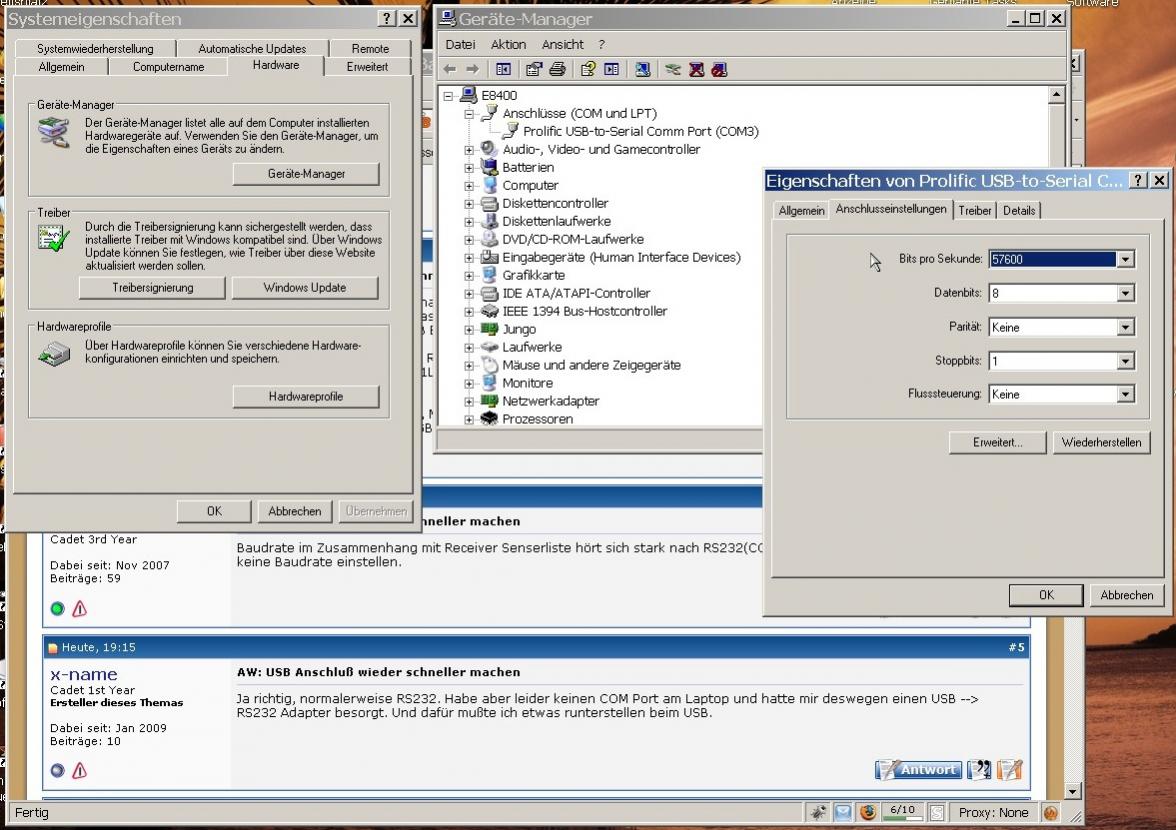Collapse the E8400 root node
1176x830 pixels.
coord(448,96)
